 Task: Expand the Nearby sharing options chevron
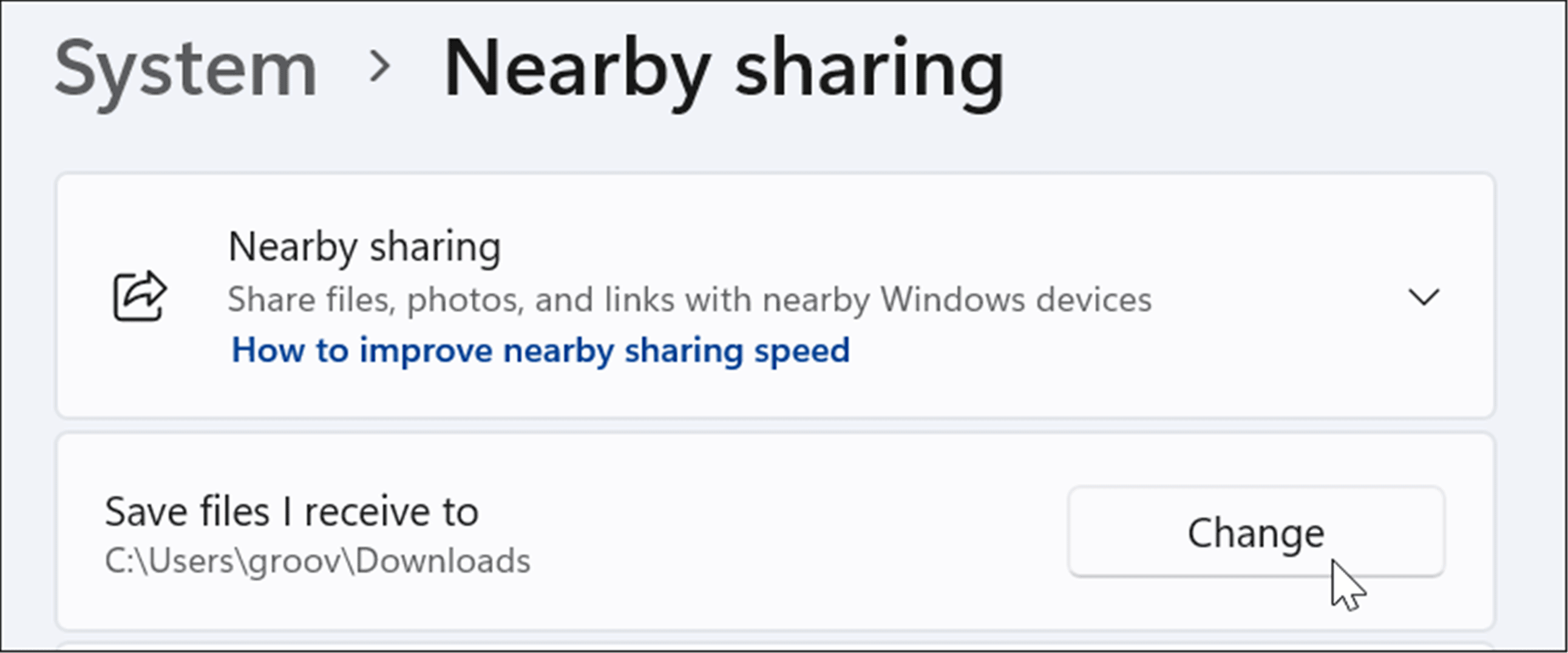(x=1424, y=298)
